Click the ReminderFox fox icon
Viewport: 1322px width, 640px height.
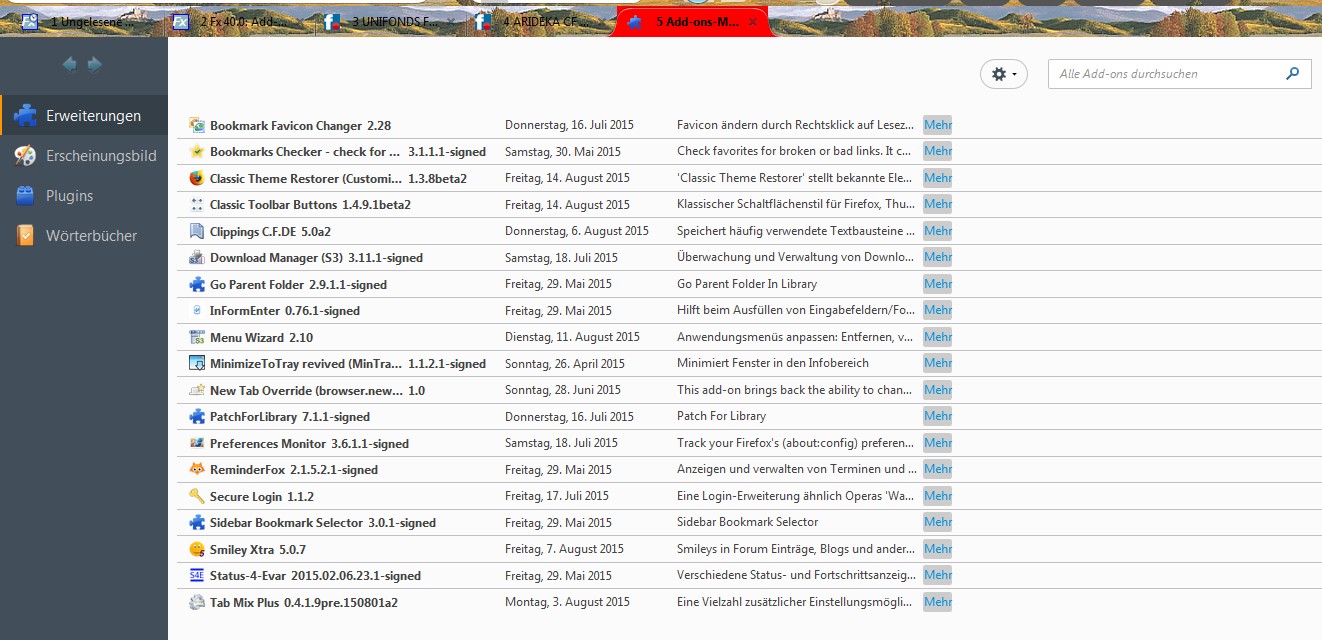click(197, 469)
